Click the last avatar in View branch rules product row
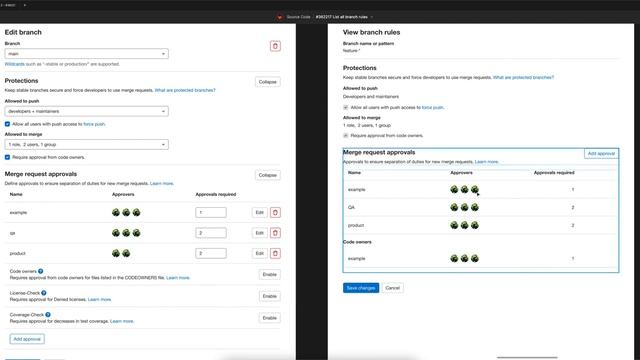Image resolution: width=640 pixels, height=360 pixels. pos(474,225)
